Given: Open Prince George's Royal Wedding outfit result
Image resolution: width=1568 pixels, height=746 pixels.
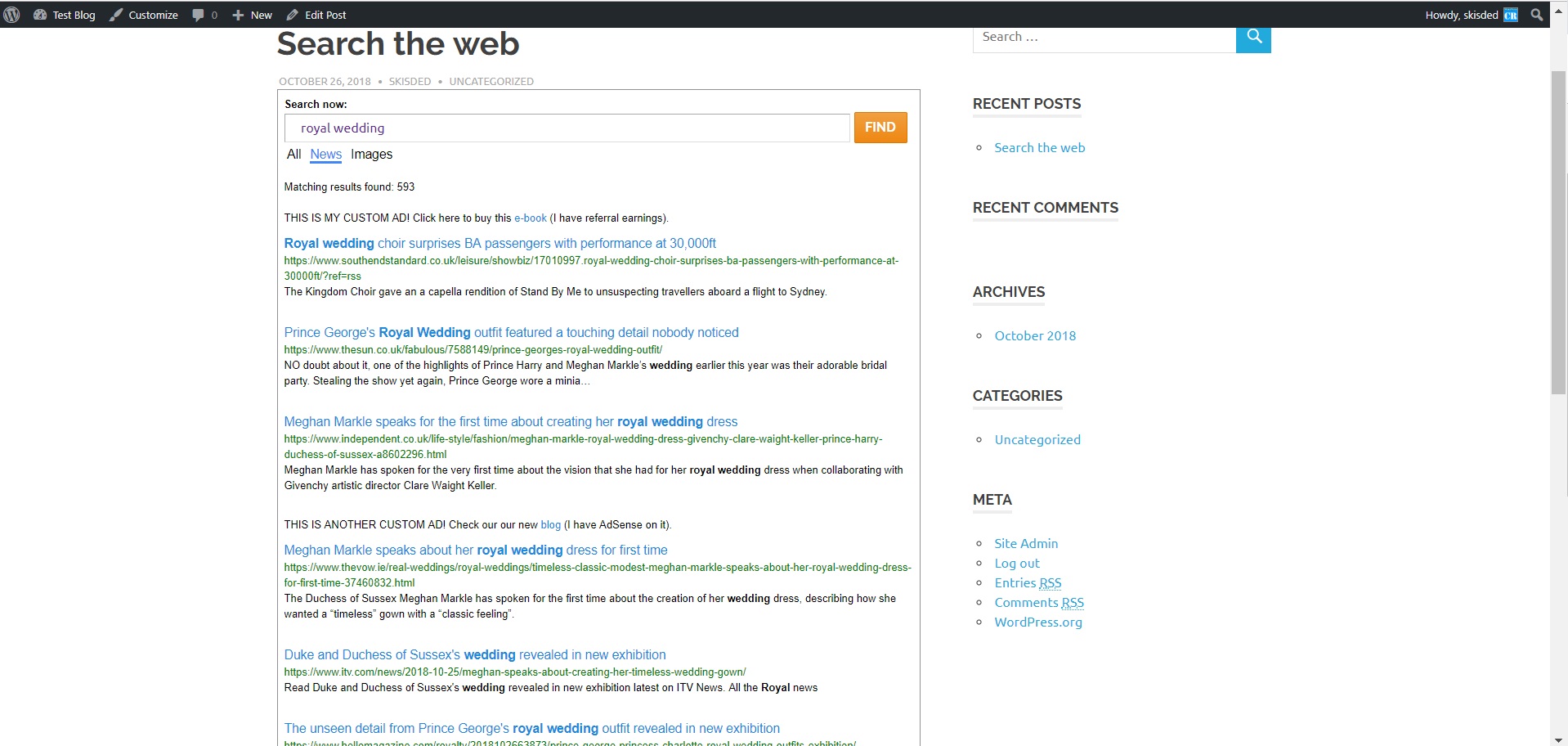Looking at the screenshot, I should (x=511, y=332).
